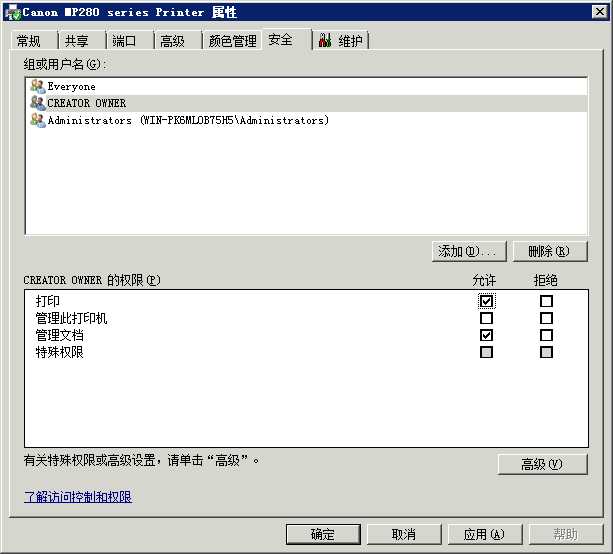Select the CREATOR OWNER entry

tap(306, 103)
